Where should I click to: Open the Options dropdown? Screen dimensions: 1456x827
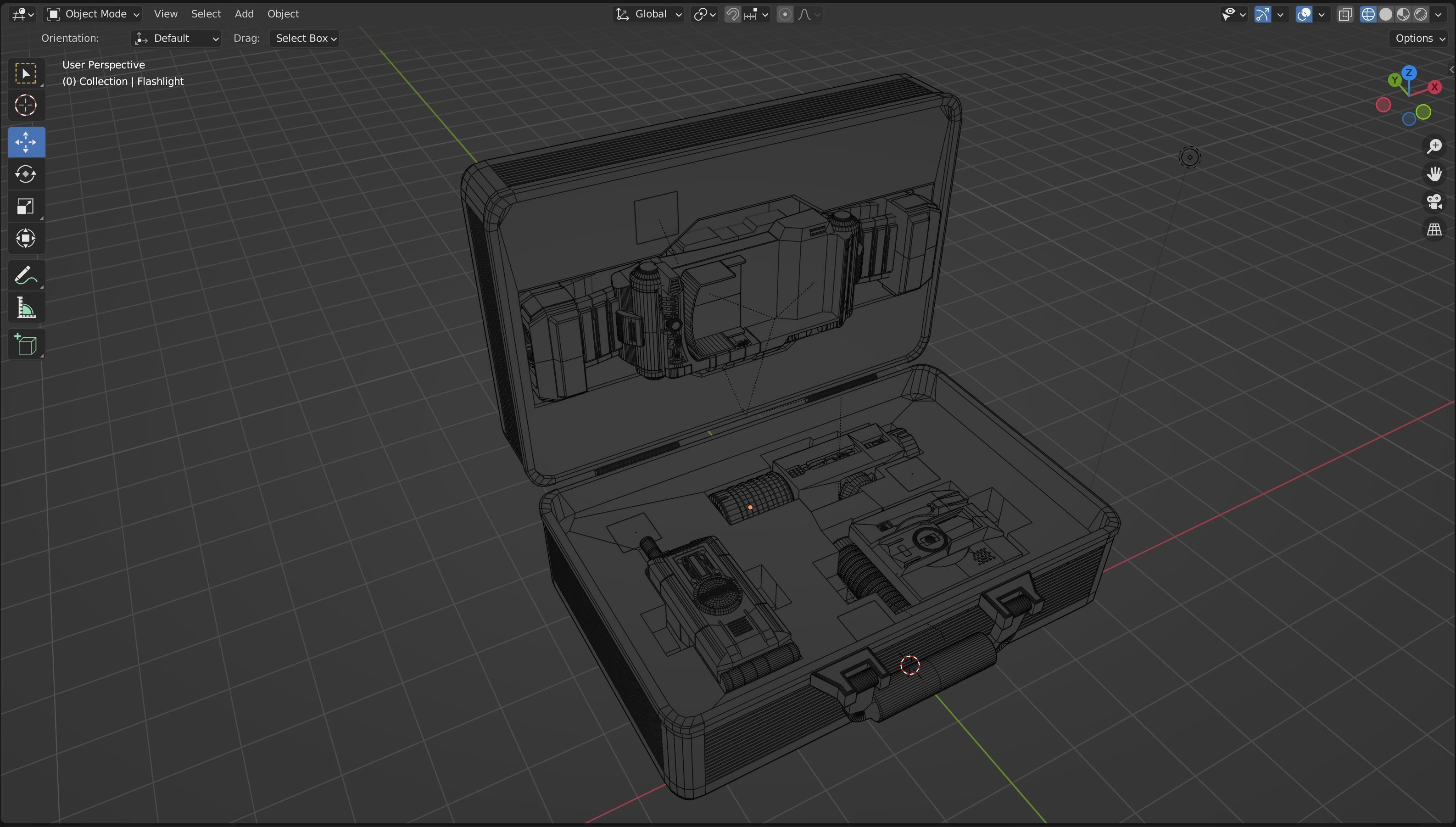point(1420,39)
